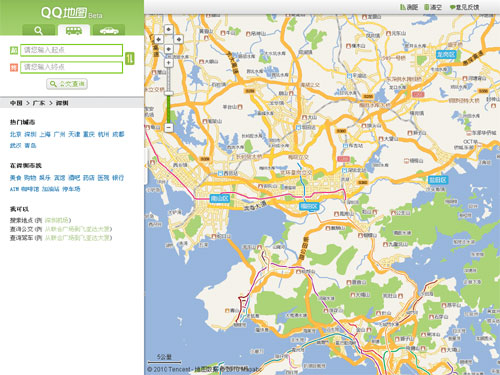
Task: Click the start point input field
Action: click(x=71, y=50)
